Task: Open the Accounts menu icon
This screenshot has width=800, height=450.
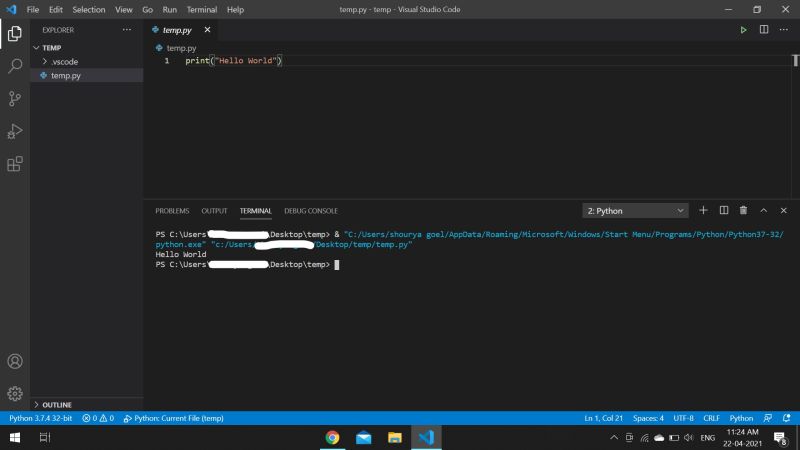Action: 15,361
